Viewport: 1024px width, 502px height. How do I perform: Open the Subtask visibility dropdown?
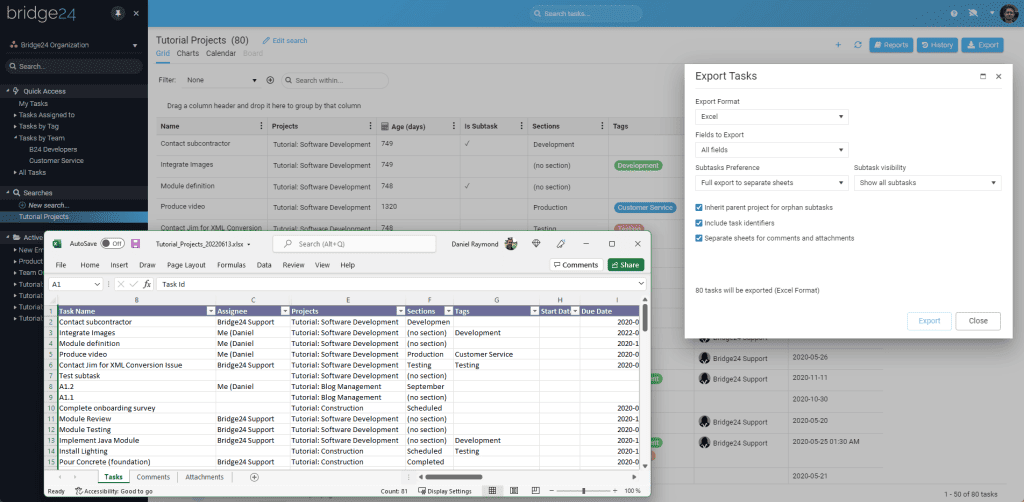(927, 183)
